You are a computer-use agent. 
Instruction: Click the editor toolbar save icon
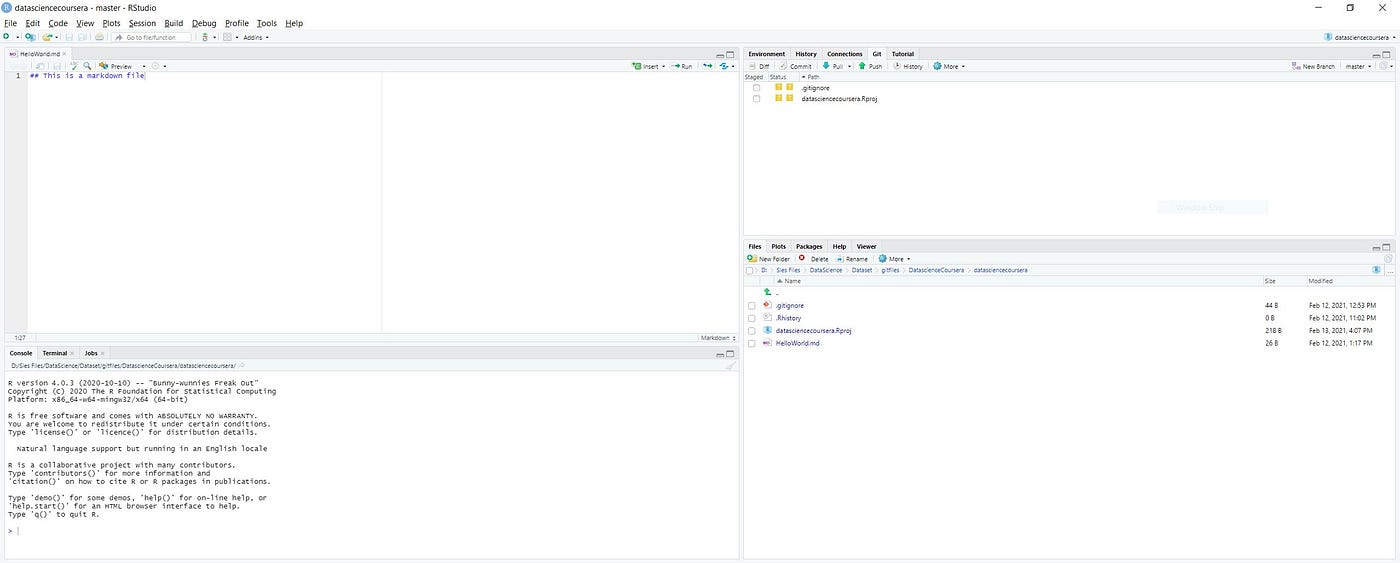[58, 66]
